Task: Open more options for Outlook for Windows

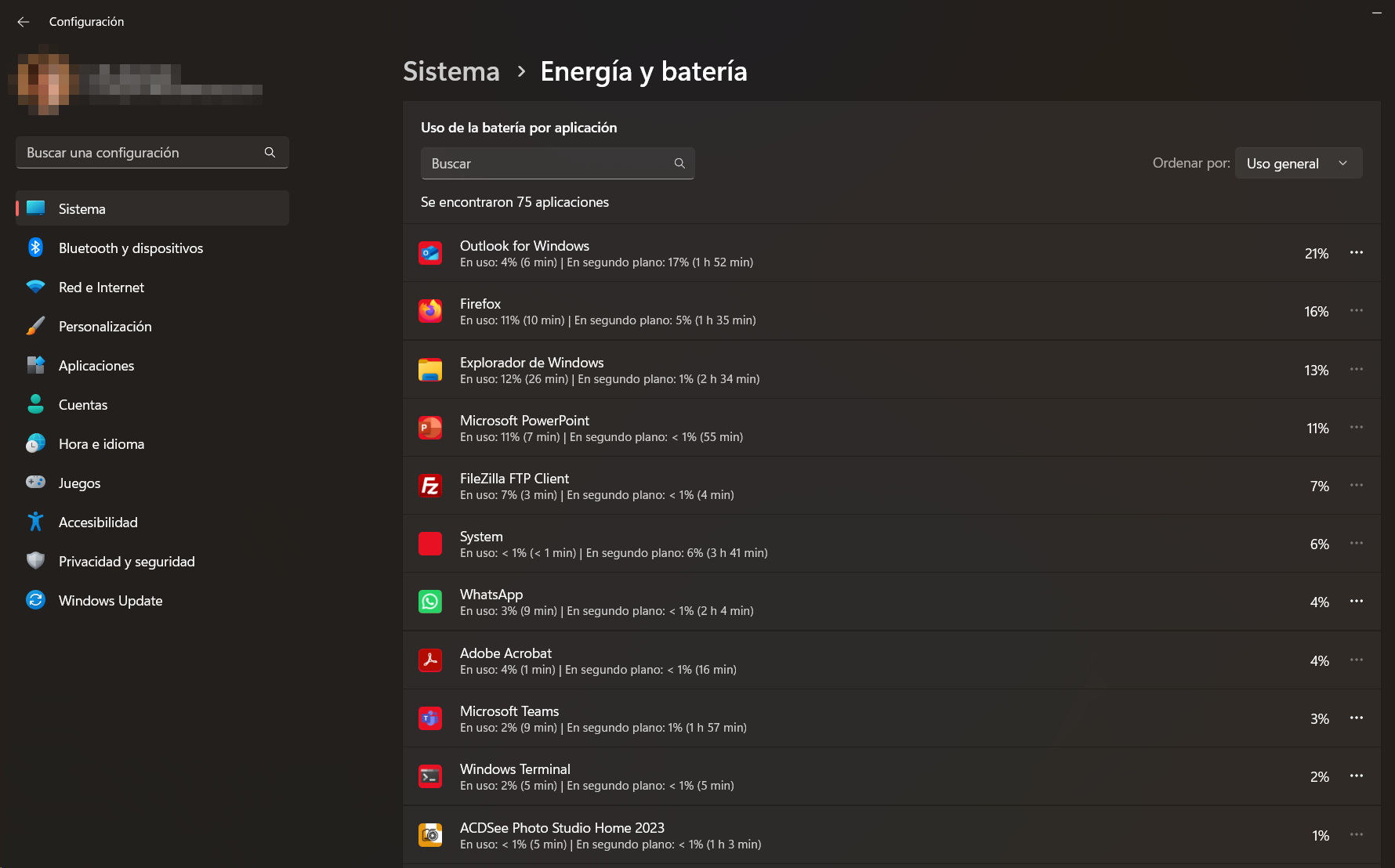Action: (x=1357, y=252)
